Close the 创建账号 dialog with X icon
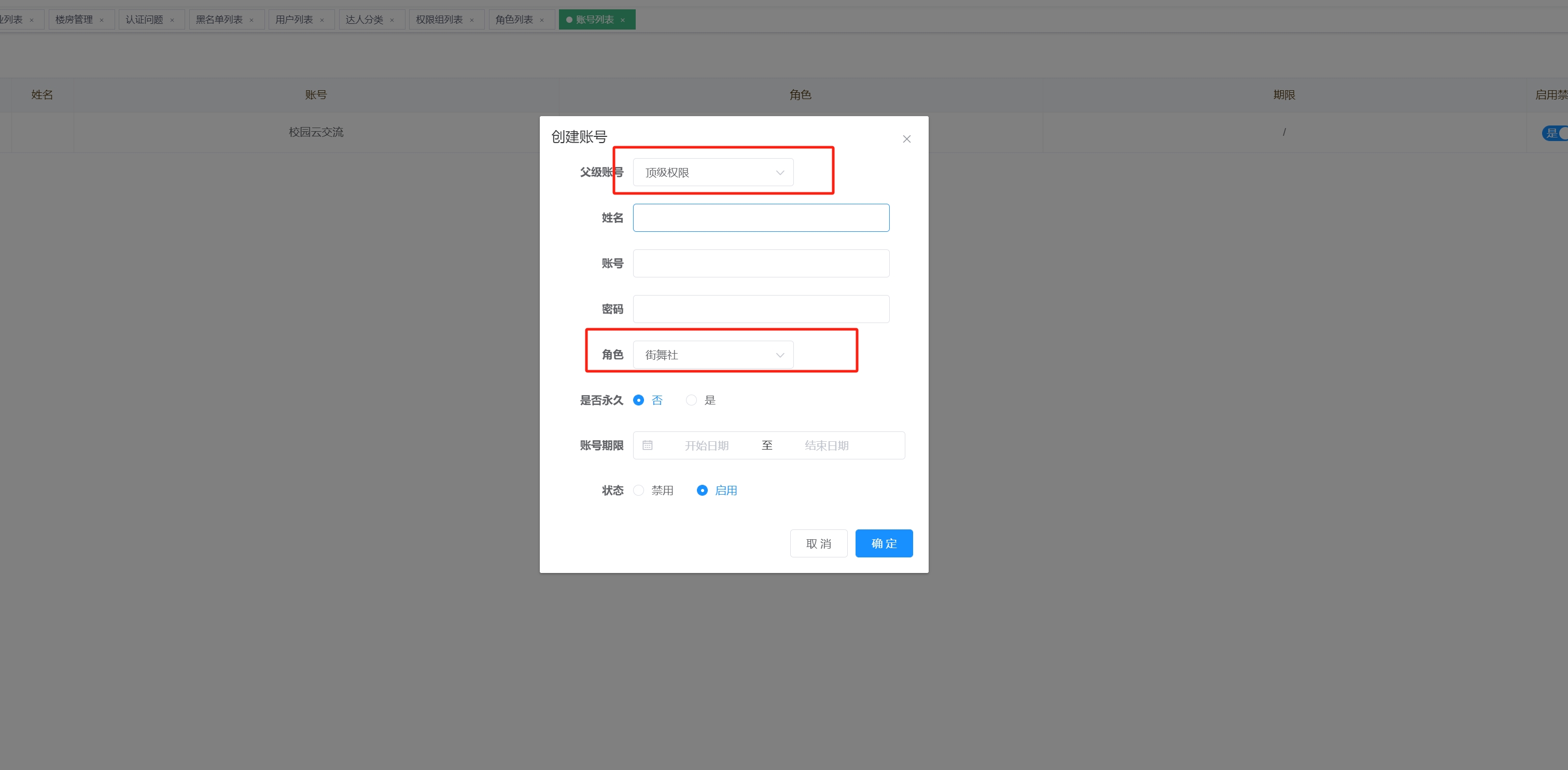Image resolution: width=1568 pixels, height=770 pixels. click(x=906, y=139)
